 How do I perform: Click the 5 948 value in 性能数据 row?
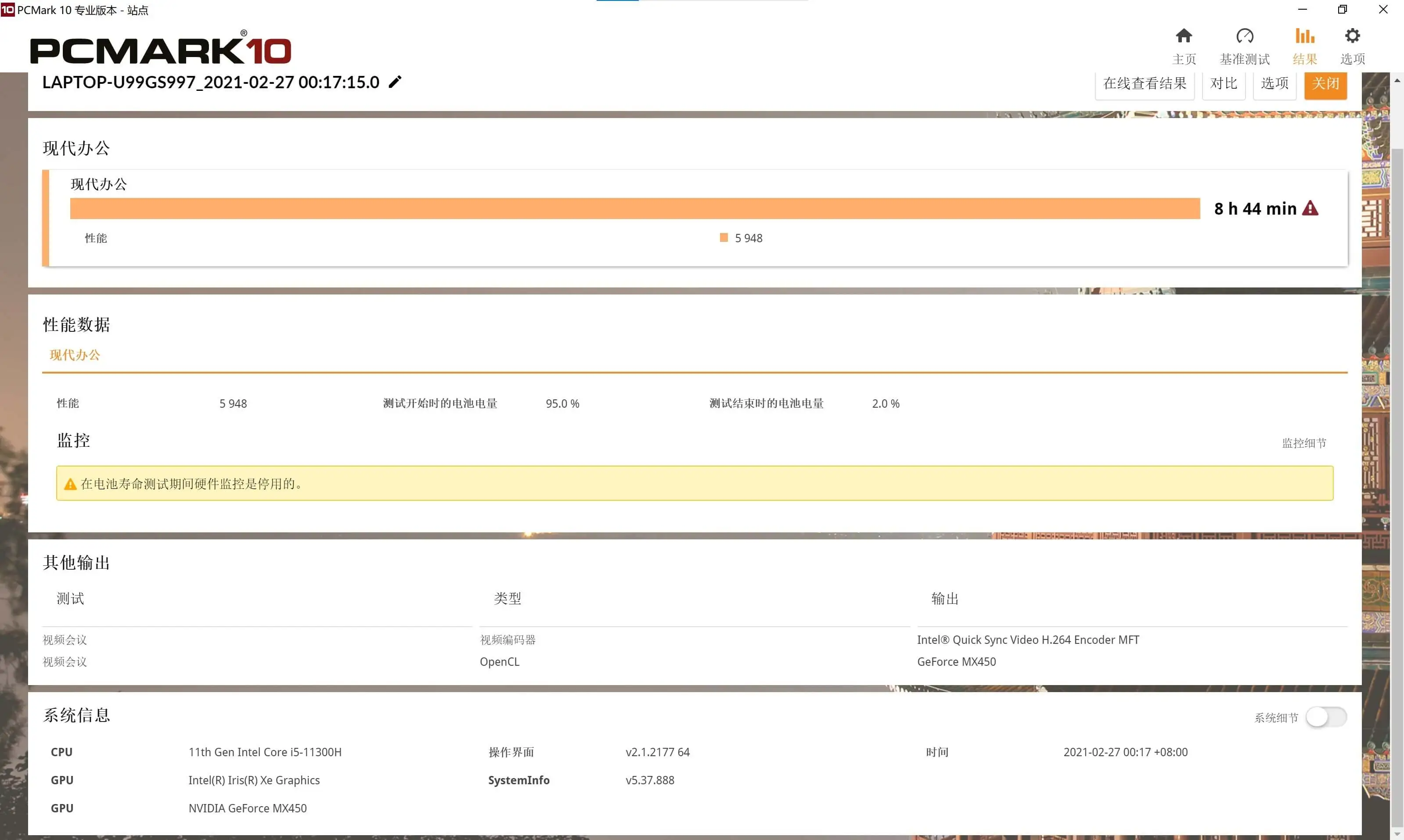(233, 404)
